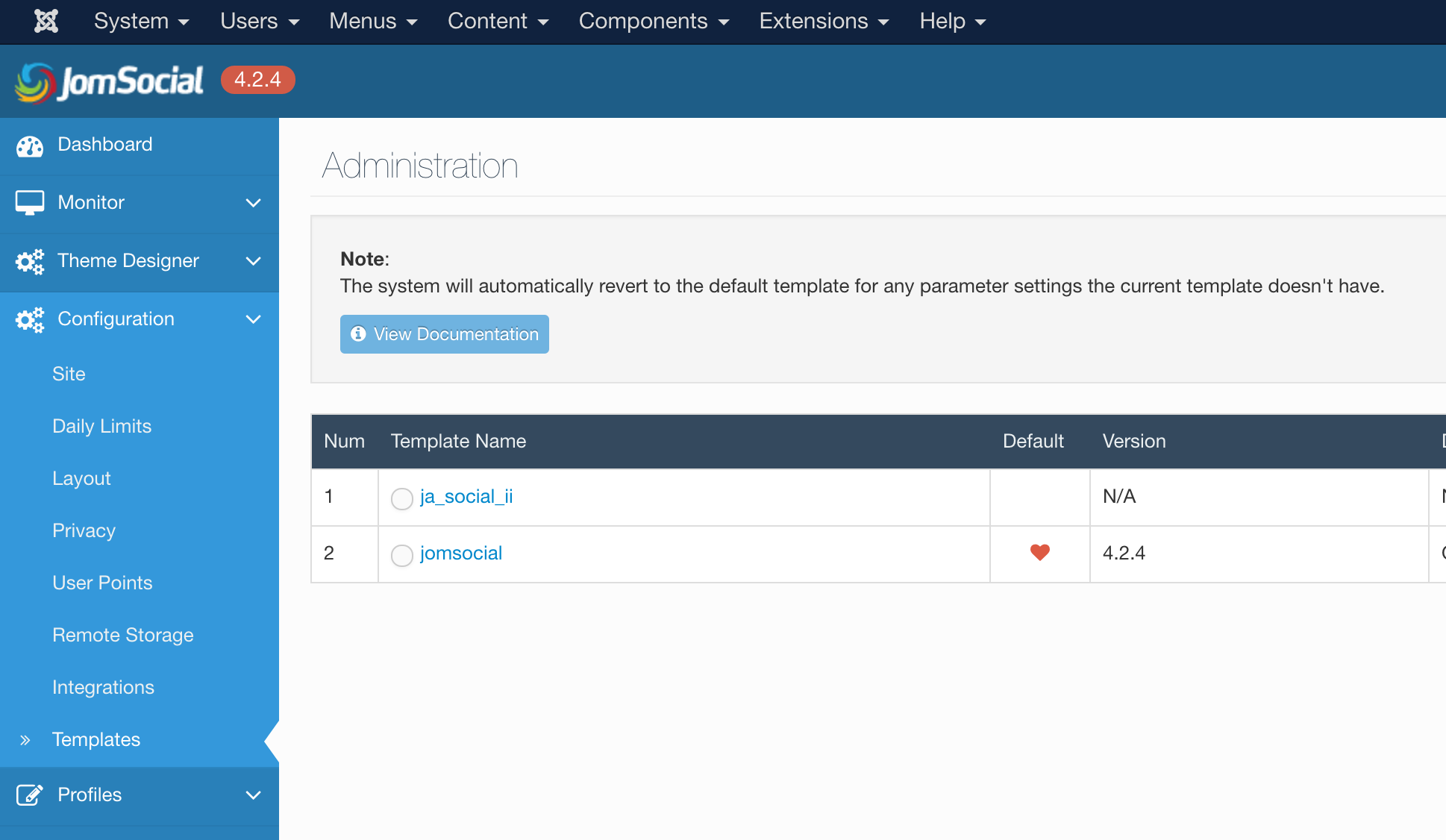Expand the Theme Designer chevron
Screen dimensions: 1446x840
254,261
